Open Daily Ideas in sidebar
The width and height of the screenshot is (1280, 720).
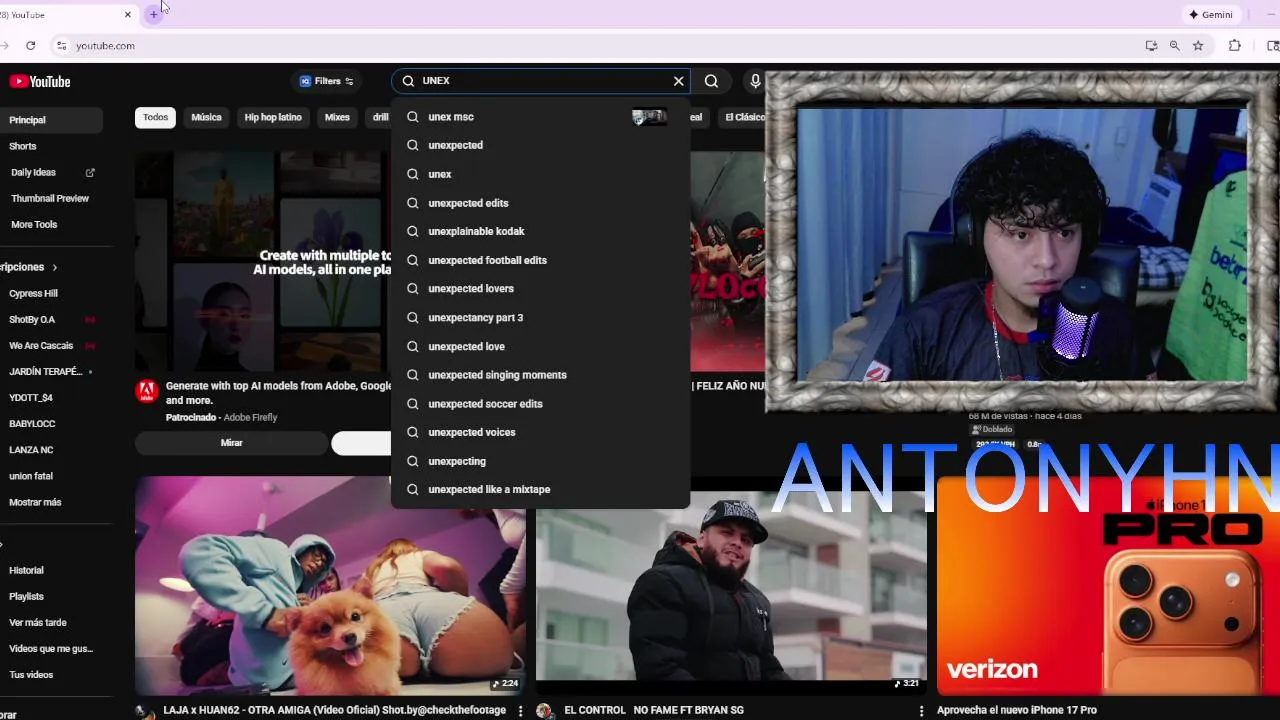coord(50,172)
